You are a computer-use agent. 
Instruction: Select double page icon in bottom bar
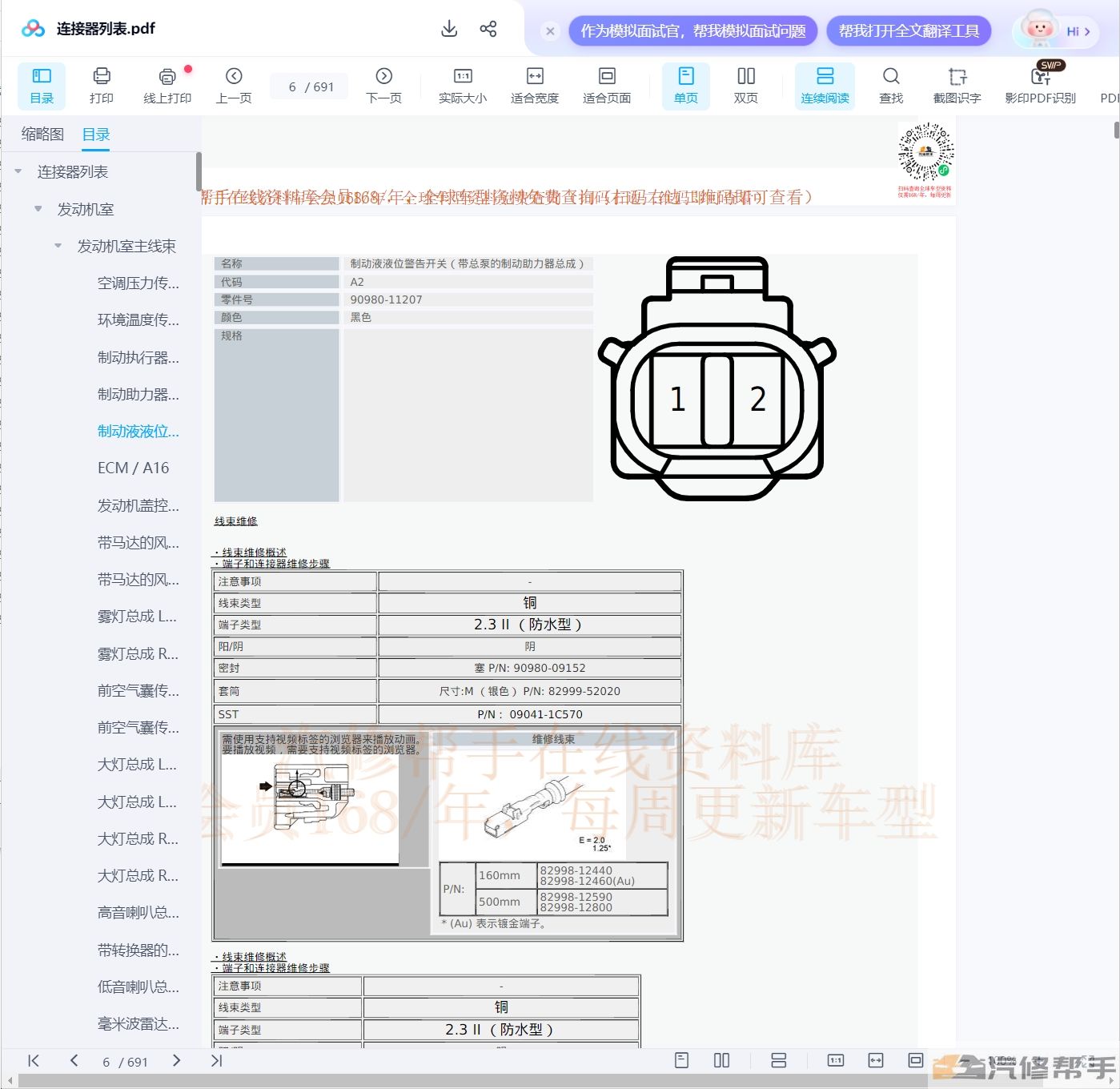tap(721, 1060)
